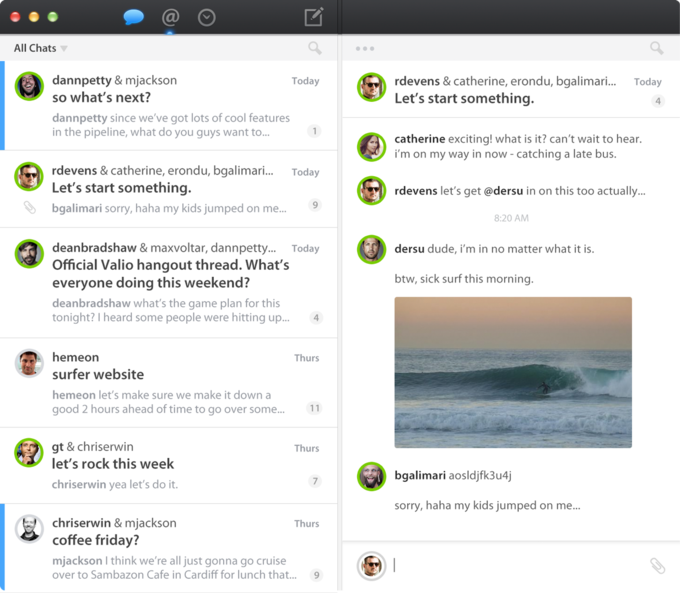The image size is (680, 593).
Task: Select 'Let's start something.' chat in list
Action: pyautogui.click(x=169, y=189)
